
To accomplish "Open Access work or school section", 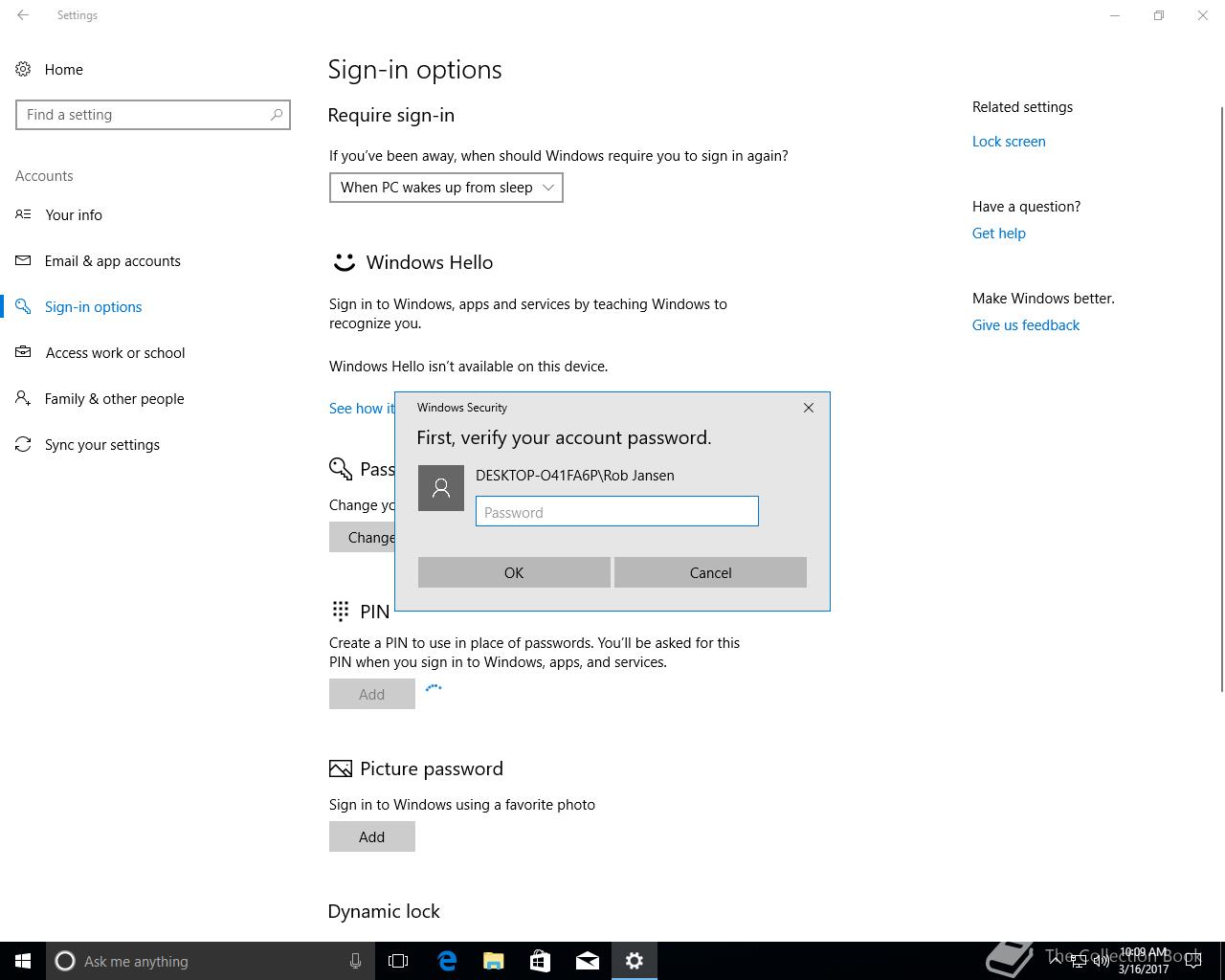I will 115,352.
